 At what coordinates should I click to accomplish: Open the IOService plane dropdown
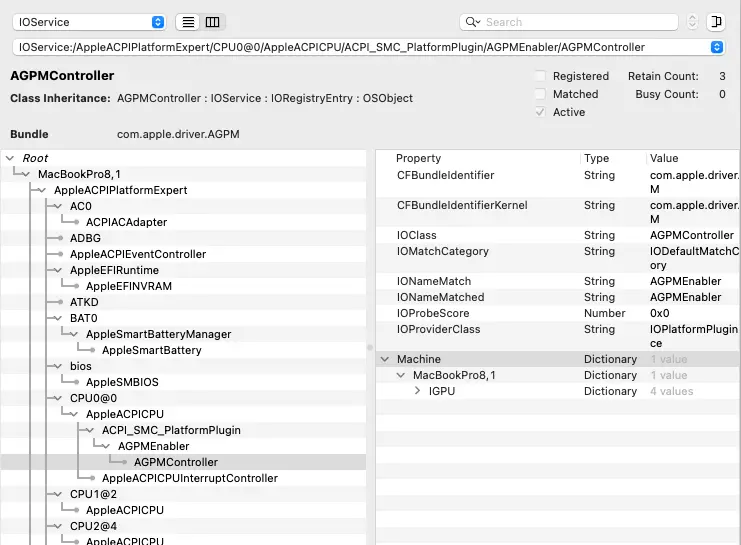(x=89, y=22)
